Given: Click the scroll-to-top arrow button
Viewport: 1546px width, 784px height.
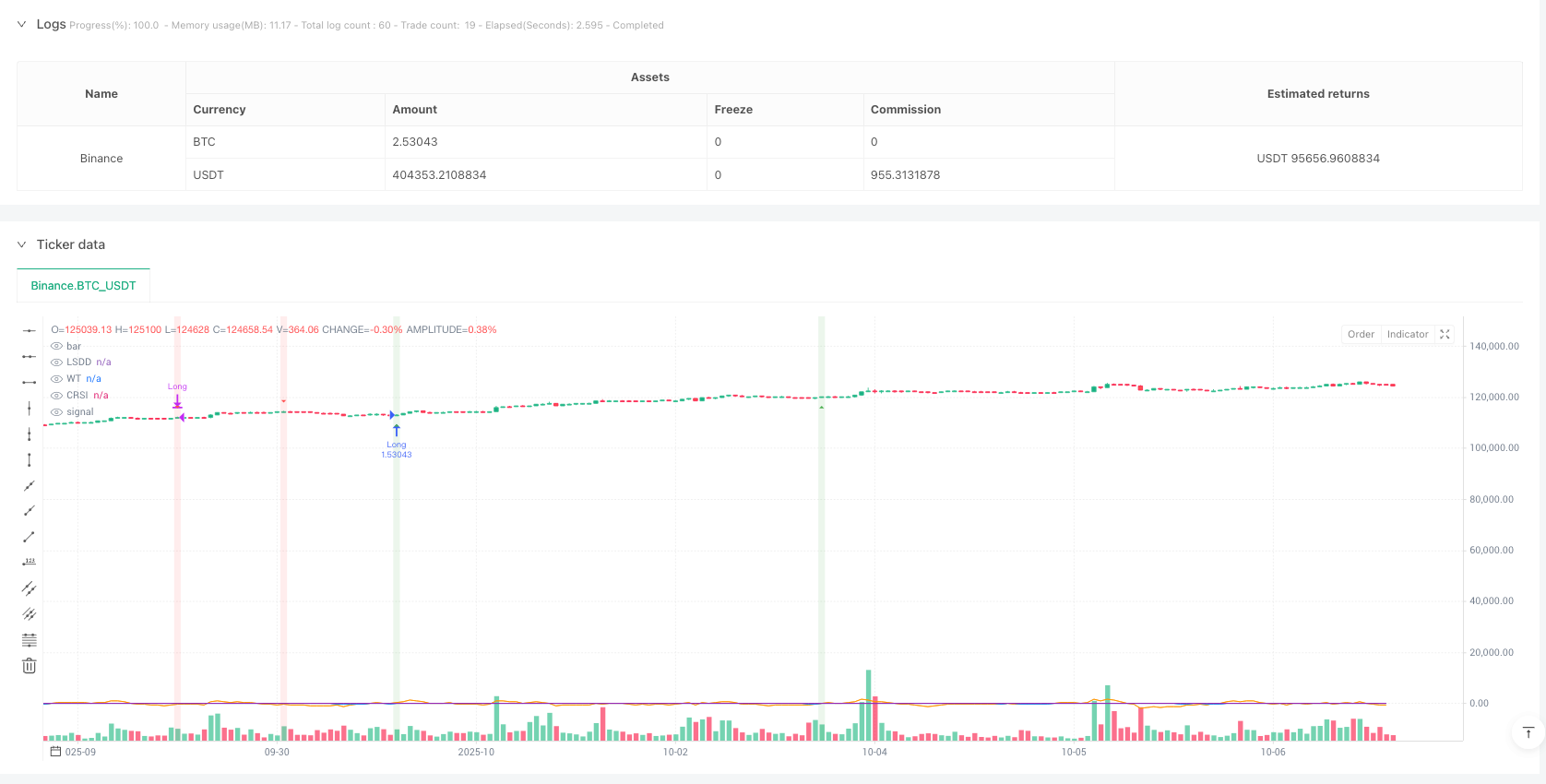Looking at the screenshot, I should [1528, 733].
